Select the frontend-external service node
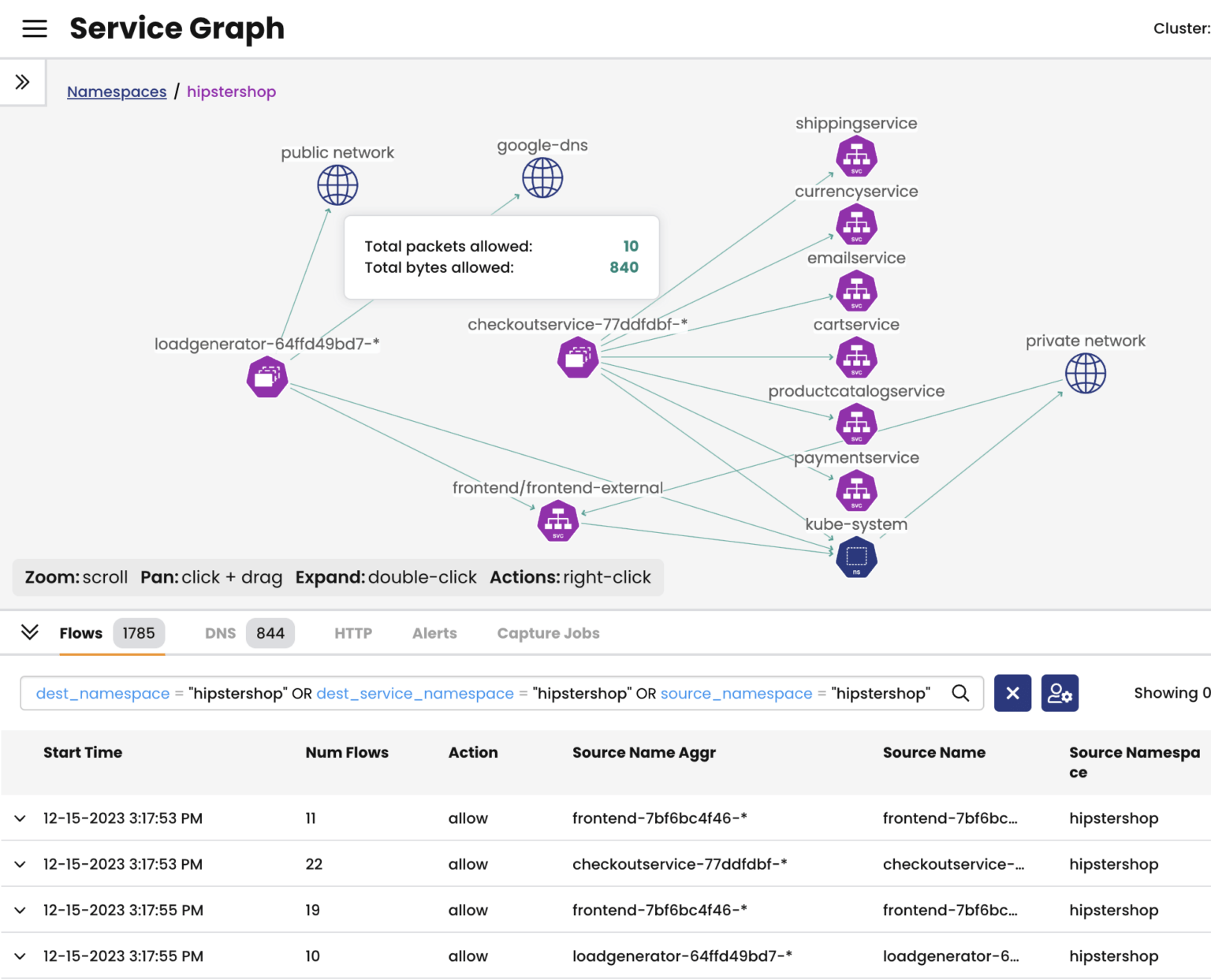 [x=558, y=521]
